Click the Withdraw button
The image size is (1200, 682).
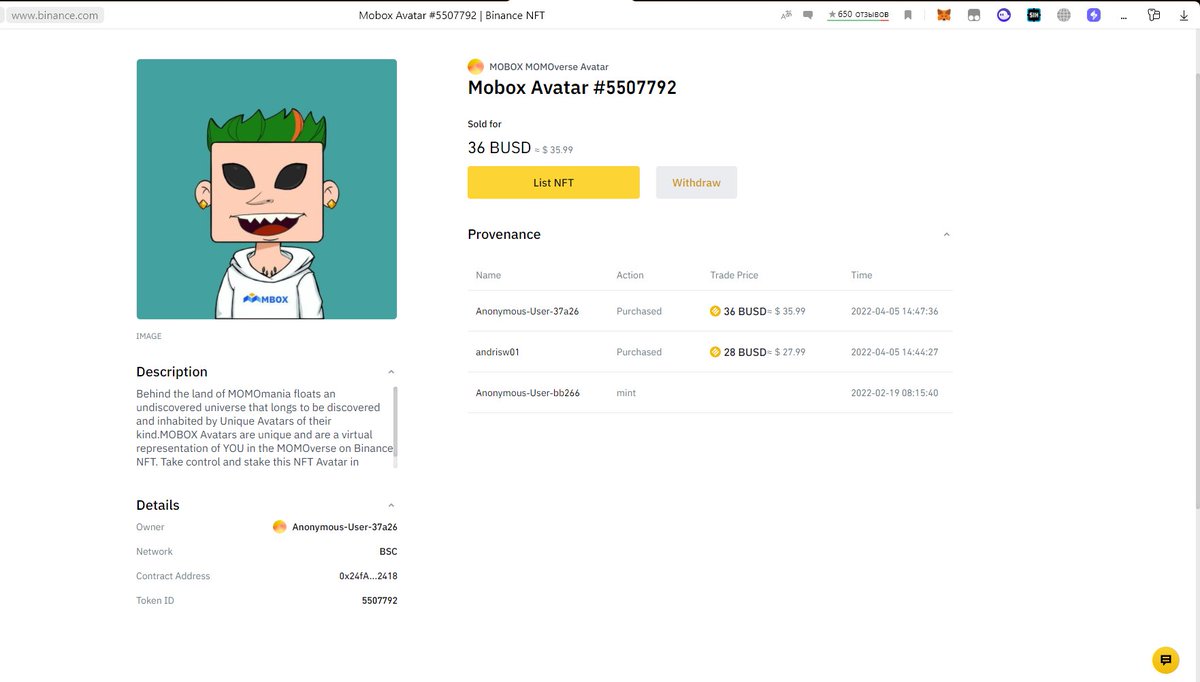(x=696, y=183)
